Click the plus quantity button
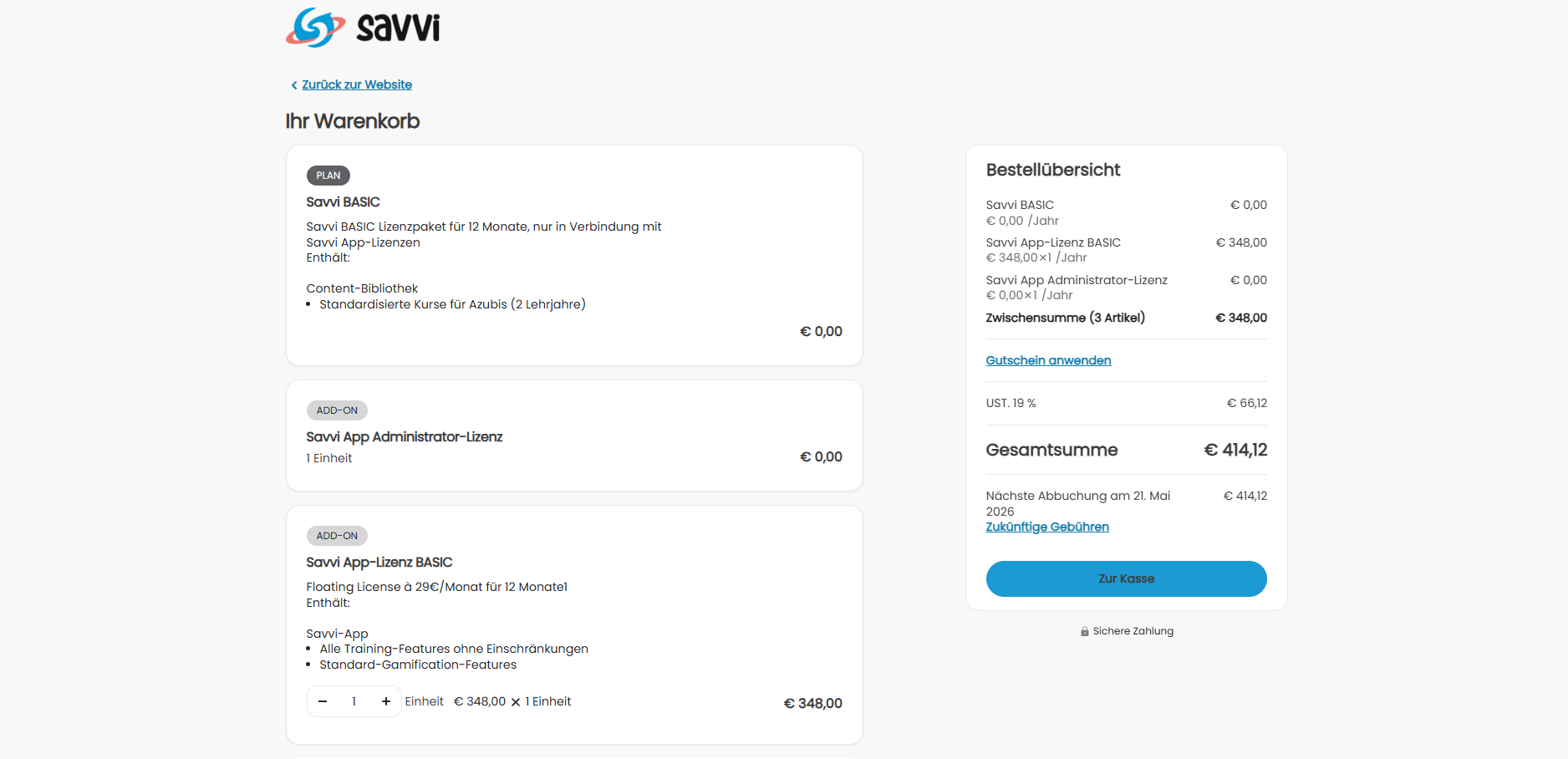Viewport: 1568px width, 759px height. pyautogui.click(x=386, y=701)
